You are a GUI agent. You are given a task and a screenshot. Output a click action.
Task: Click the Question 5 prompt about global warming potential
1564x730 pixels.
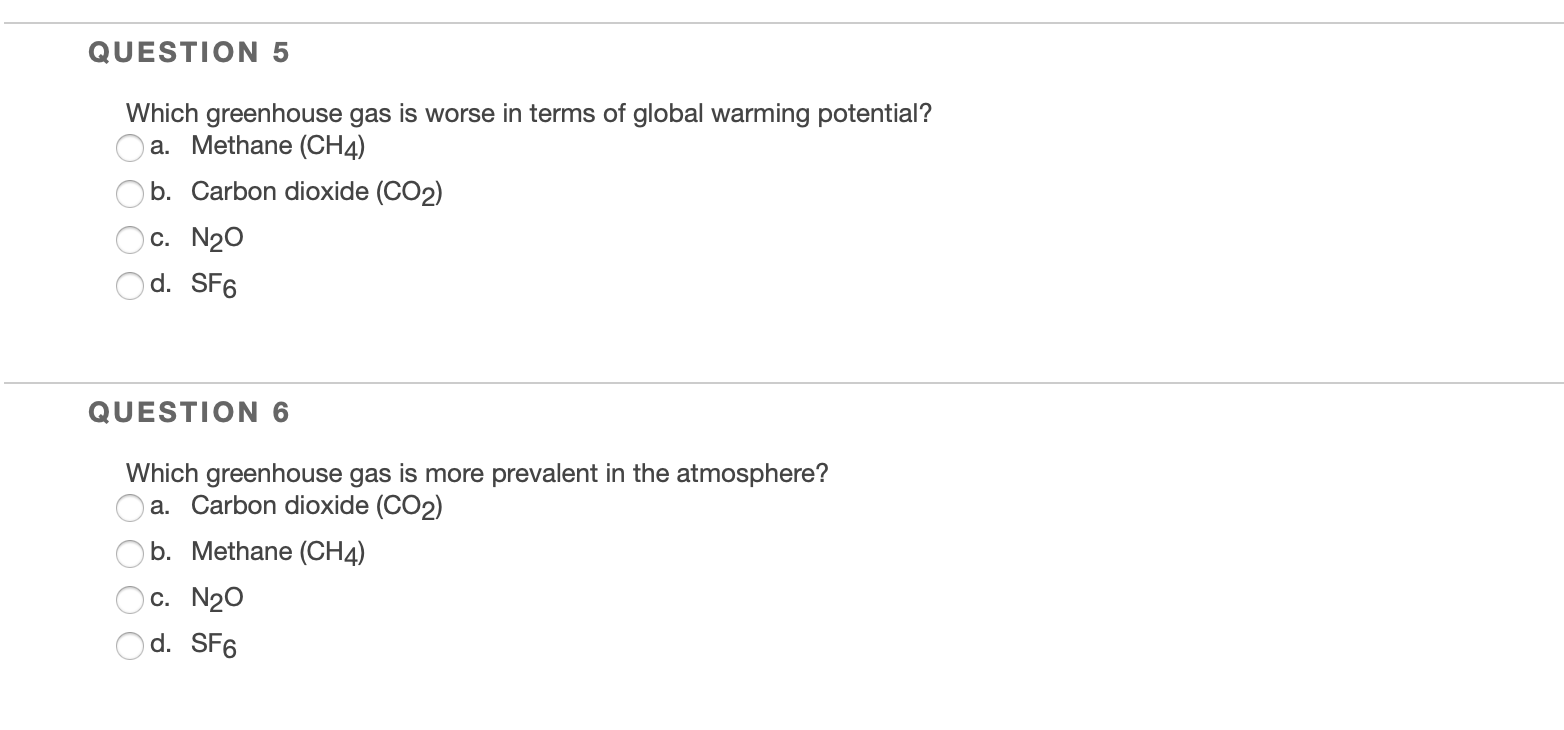pyautogui.click(x=527, y=113)
